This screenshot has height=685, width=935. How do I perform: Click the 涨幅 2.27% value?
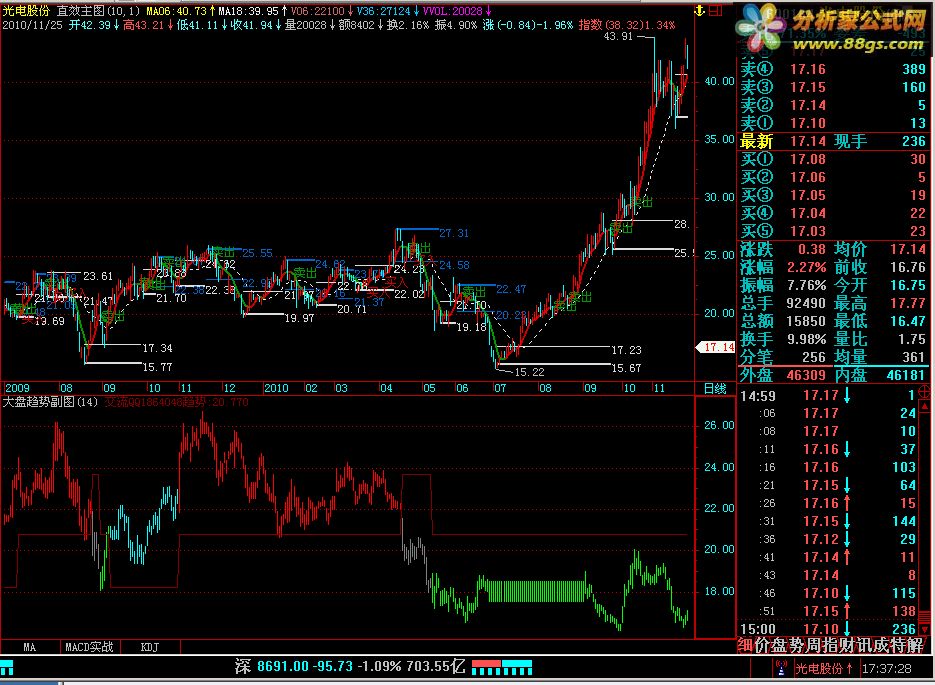pyautogui.click(x=807, y=267)
